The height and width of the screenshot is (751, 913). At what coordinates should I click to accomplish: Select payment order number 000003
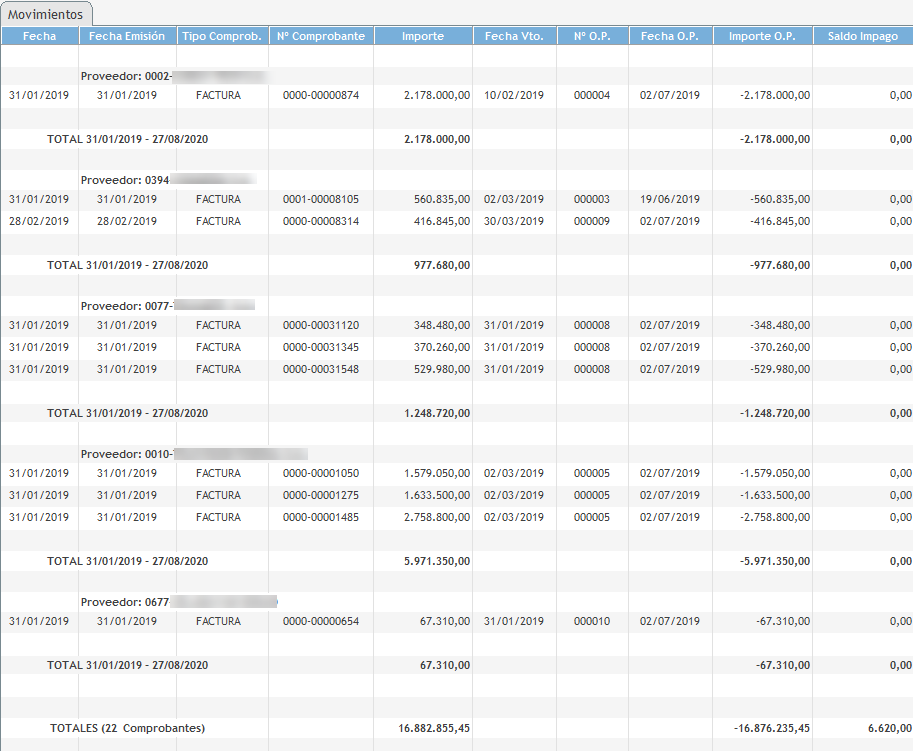coord(591,200)
